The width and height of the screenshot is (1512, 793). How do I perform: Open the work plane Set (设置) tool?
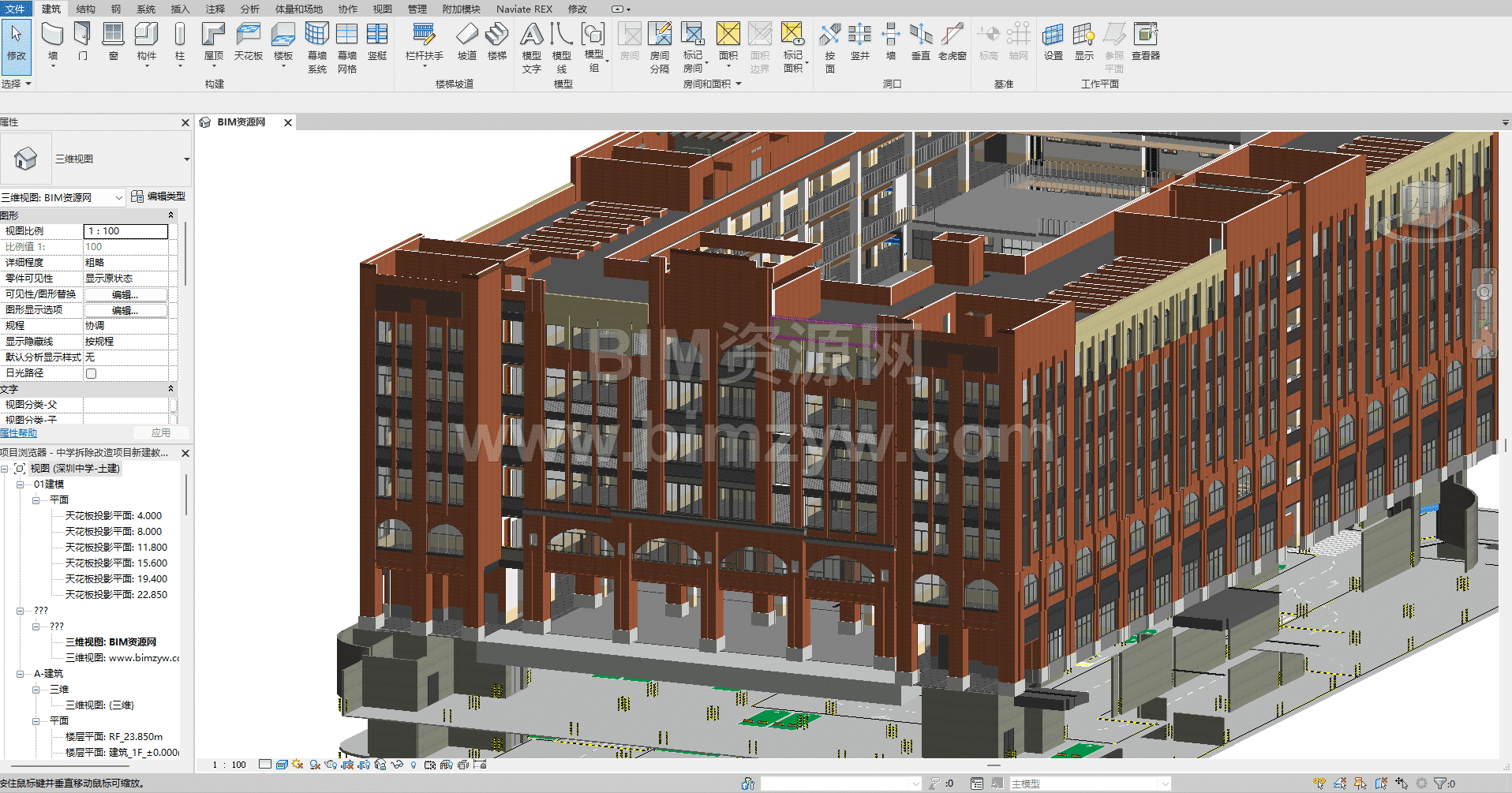pos(1054,42)
